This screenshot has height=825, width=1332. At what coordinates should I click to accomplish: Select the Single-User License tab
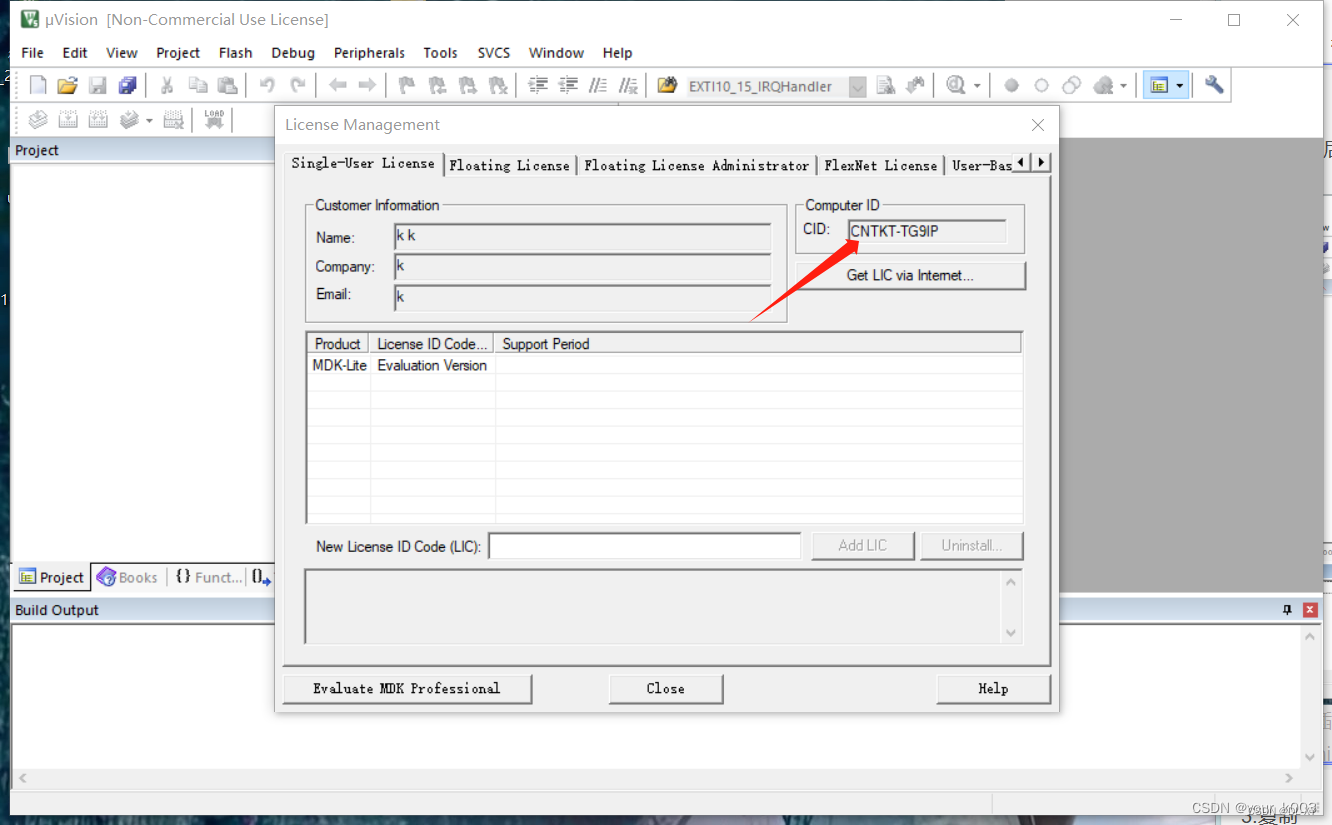point(363,163)
